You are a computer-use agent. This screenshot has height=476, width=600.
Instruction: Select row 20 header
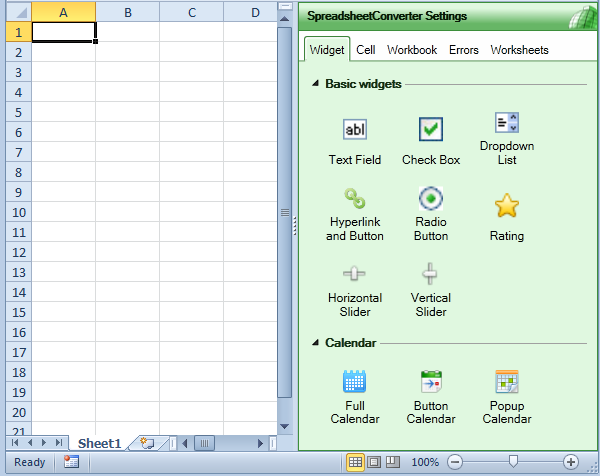click(x=18, y=412)
